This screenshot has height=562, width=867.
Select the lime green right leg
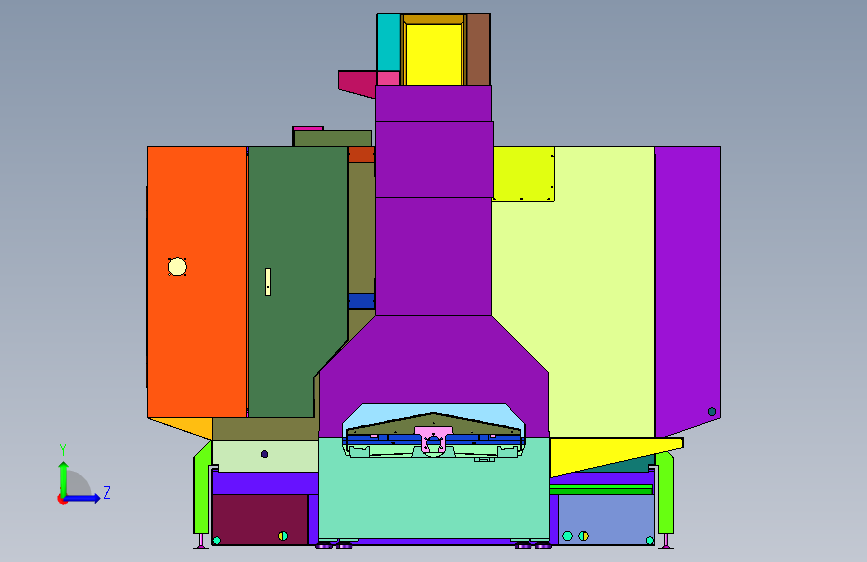665,492
